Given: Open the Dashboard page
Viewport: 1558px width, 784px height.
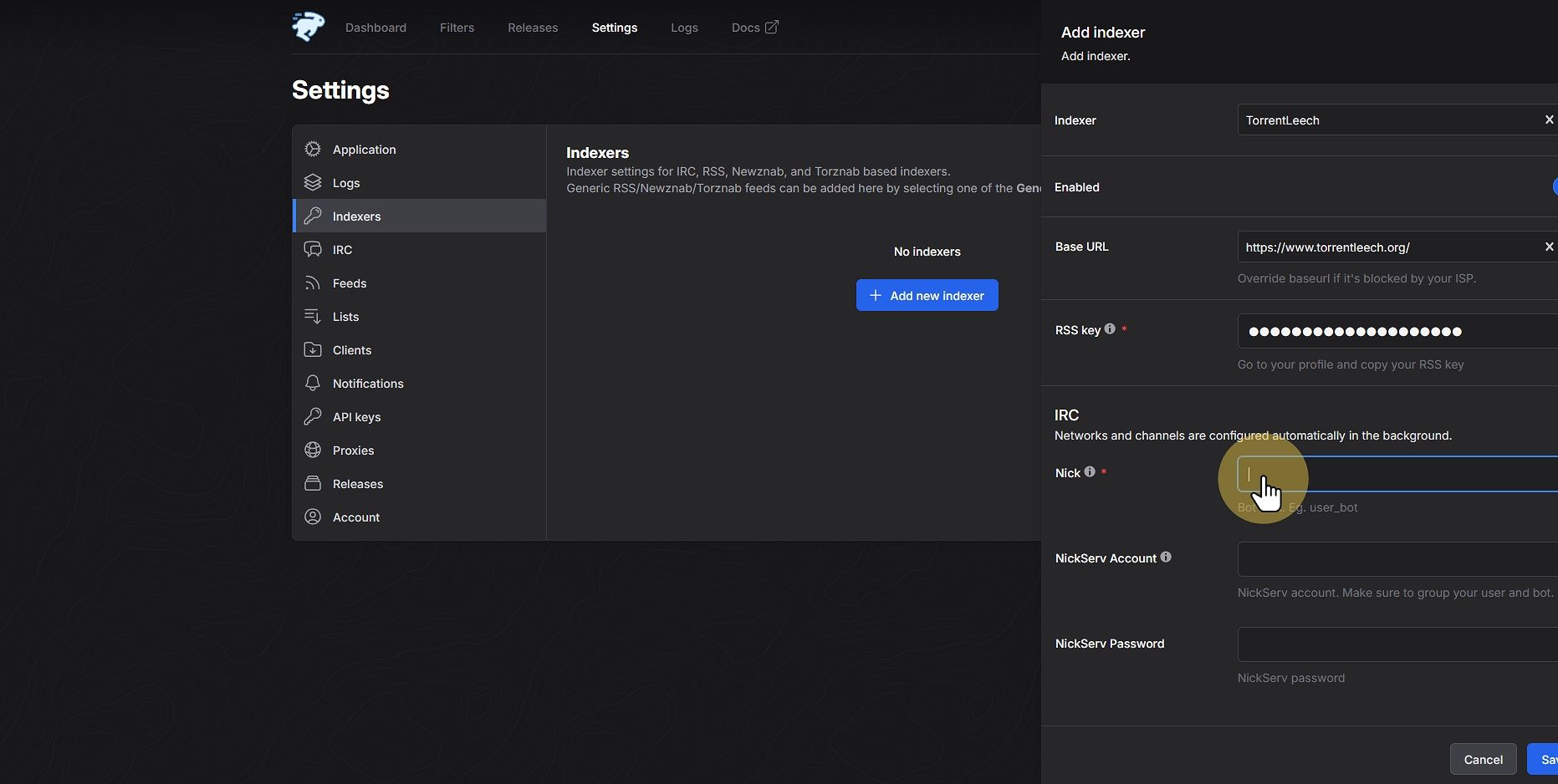Looking at the screenshot, I should tap(375, 28).
